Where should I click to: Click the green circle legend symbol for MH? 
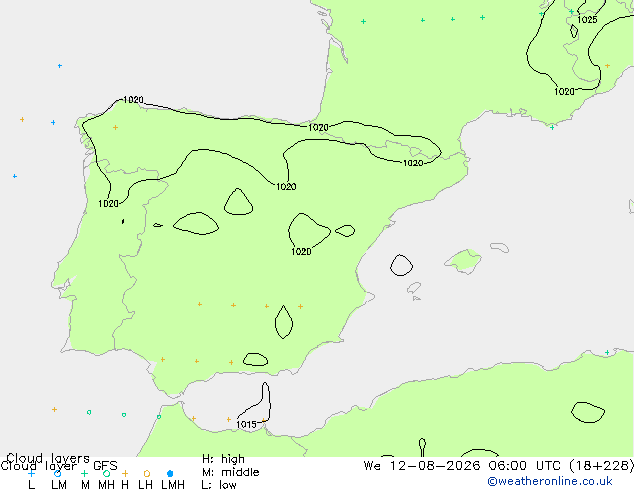coord(106,473)
